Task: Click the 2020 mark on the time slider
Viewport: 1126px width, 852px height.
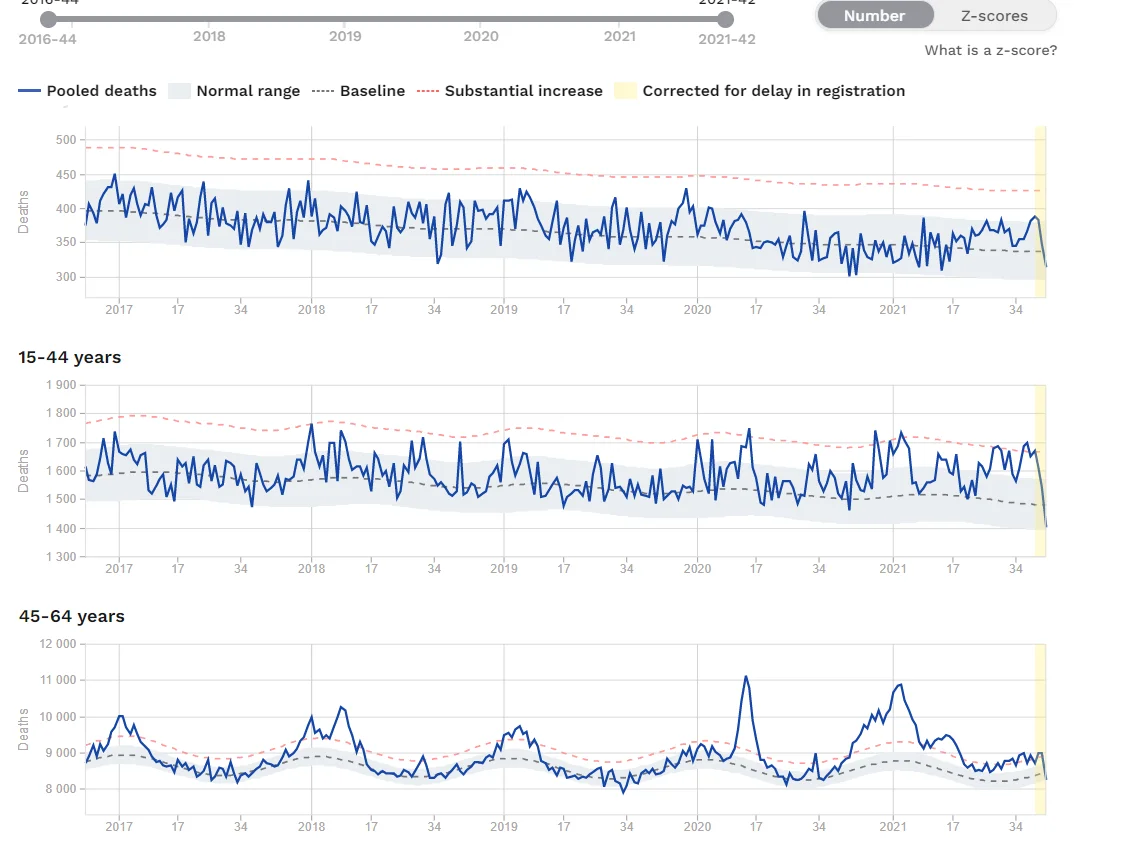Action: (481, 36)
